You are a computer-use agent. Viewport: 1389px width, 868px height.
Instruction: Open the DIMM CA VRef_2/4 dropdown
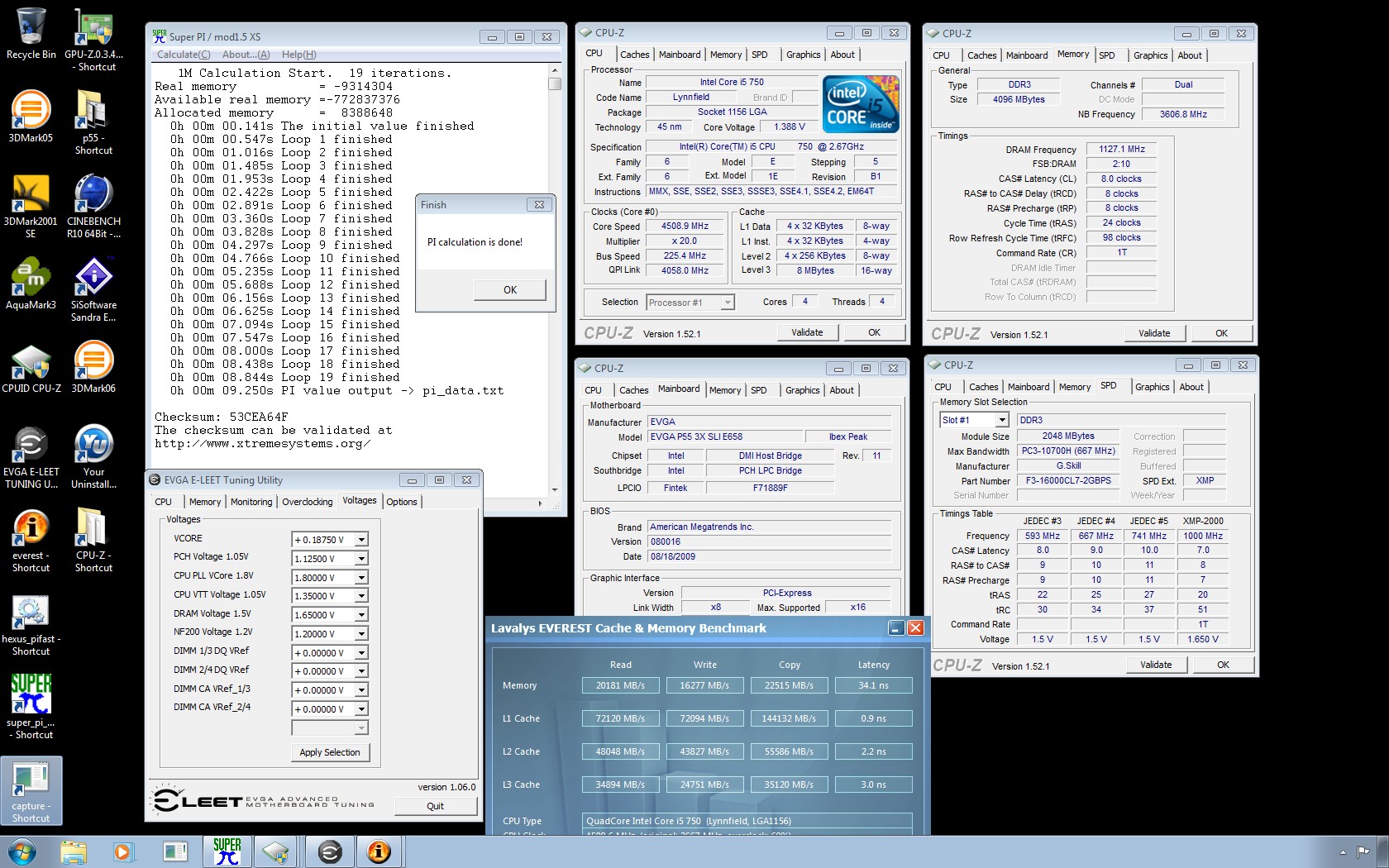click(361, 709)
